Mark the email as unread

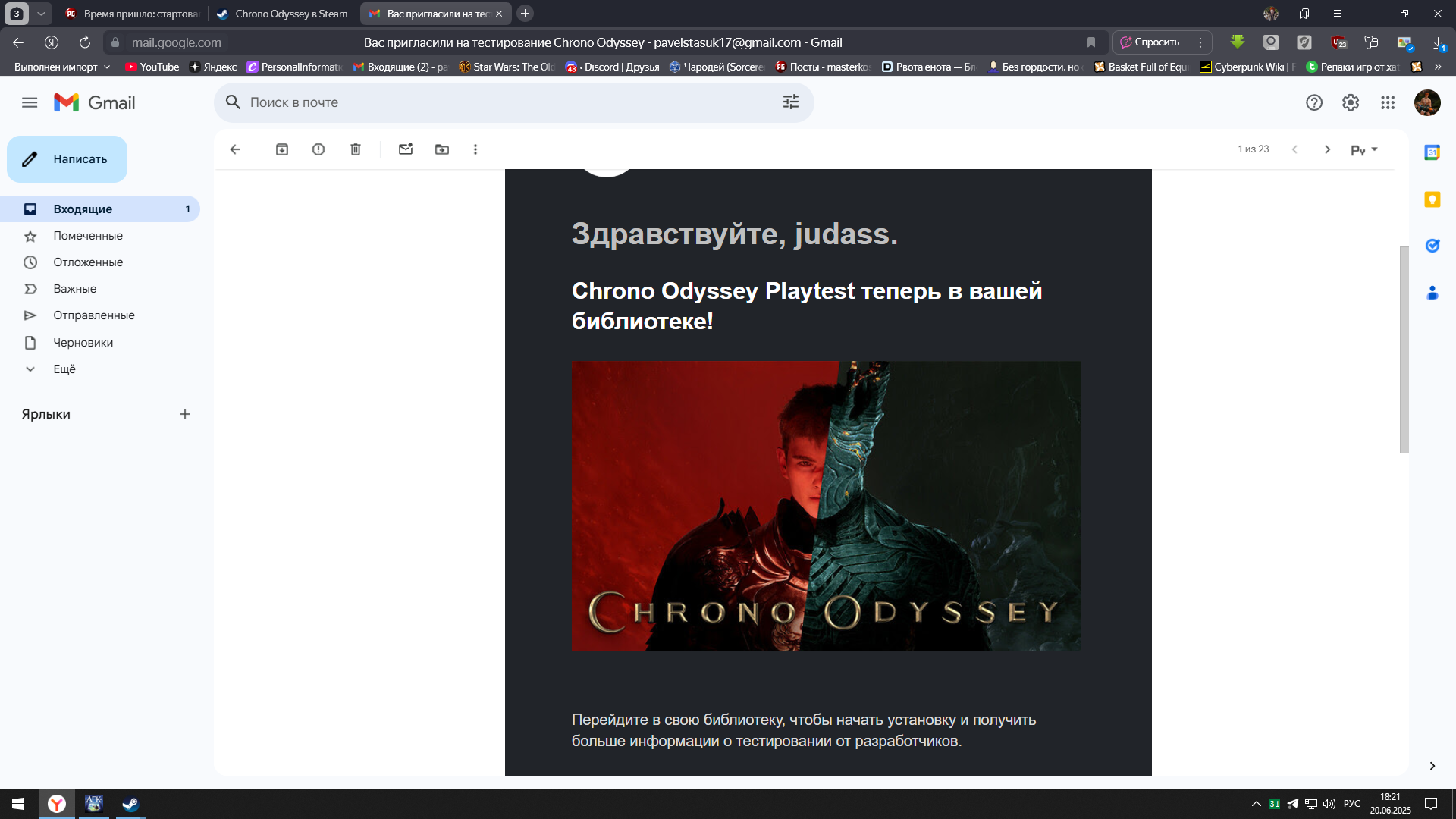tap(406, 149)
